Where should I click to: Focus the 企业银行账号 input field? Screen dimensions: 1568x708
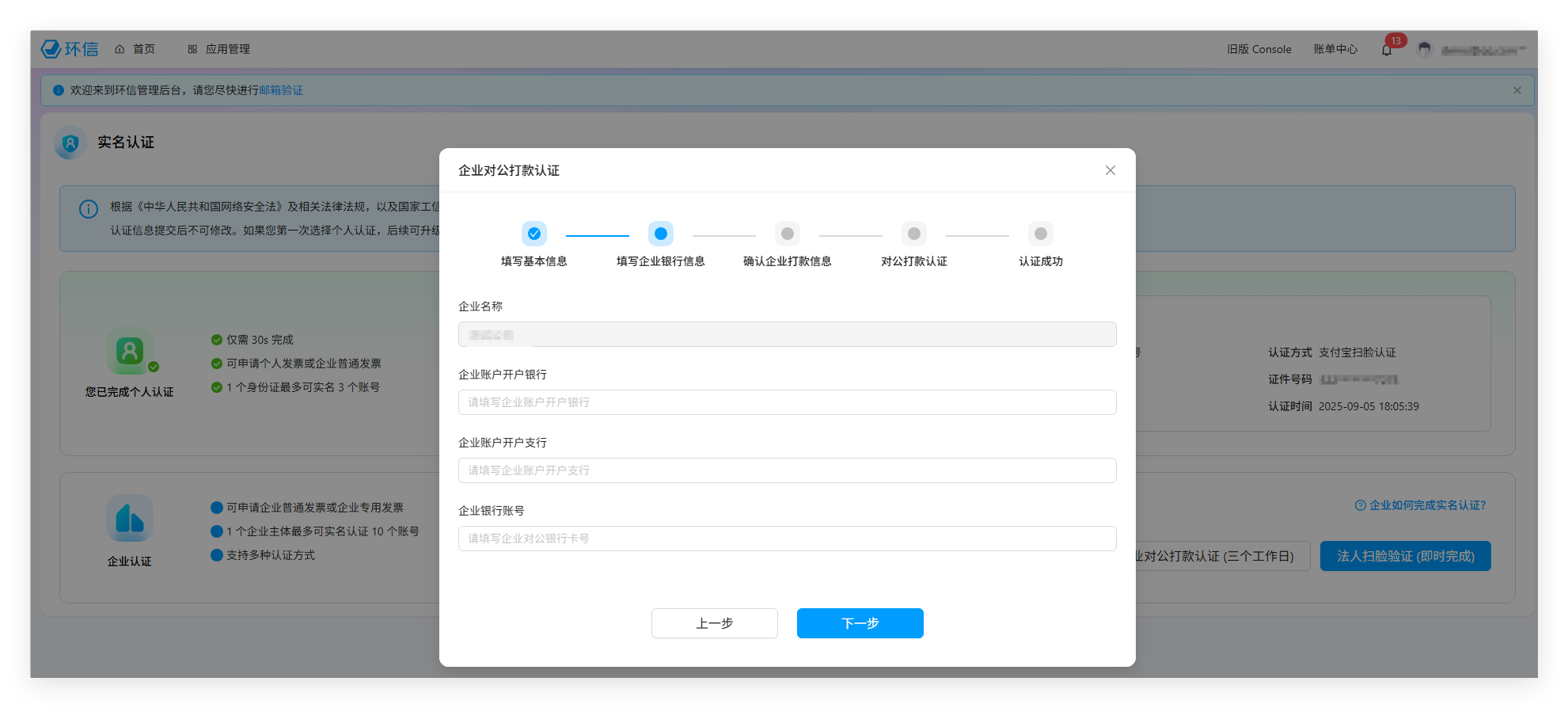click(787, 539)
